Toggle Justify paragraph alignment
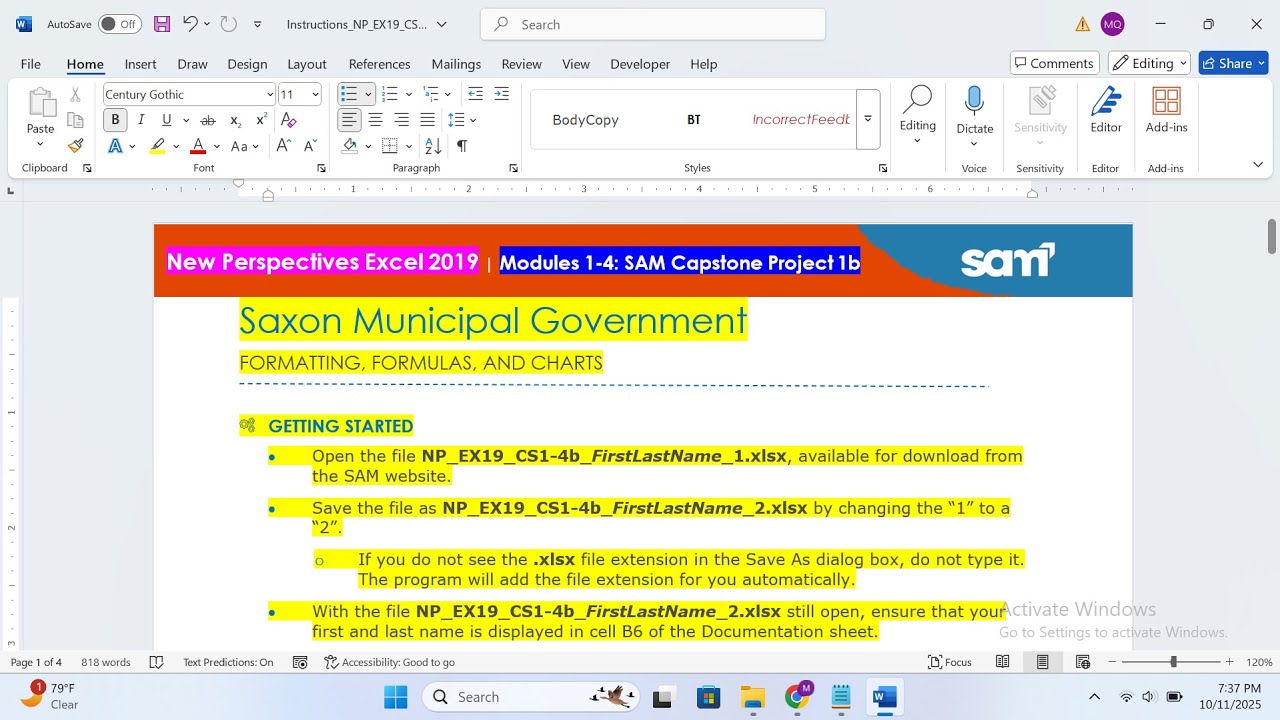Image resolution: width=1280 pixels, height=720 pixels. [428, 120]
